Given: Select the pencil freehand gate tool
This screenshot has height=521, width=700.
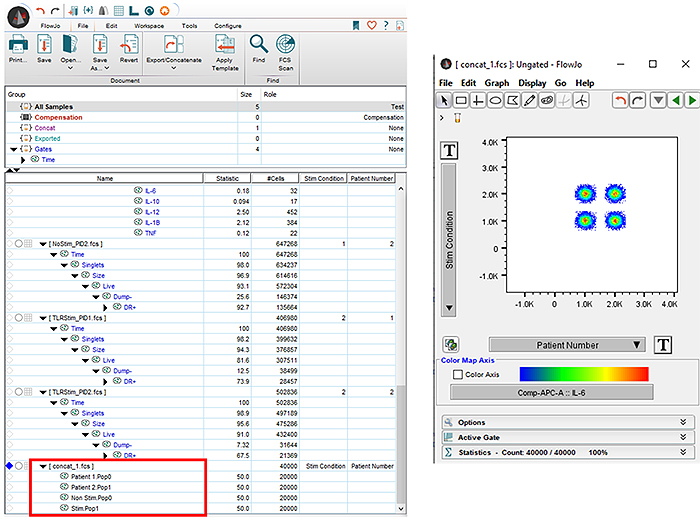Looking at the screenshot, I should (531, 101).
